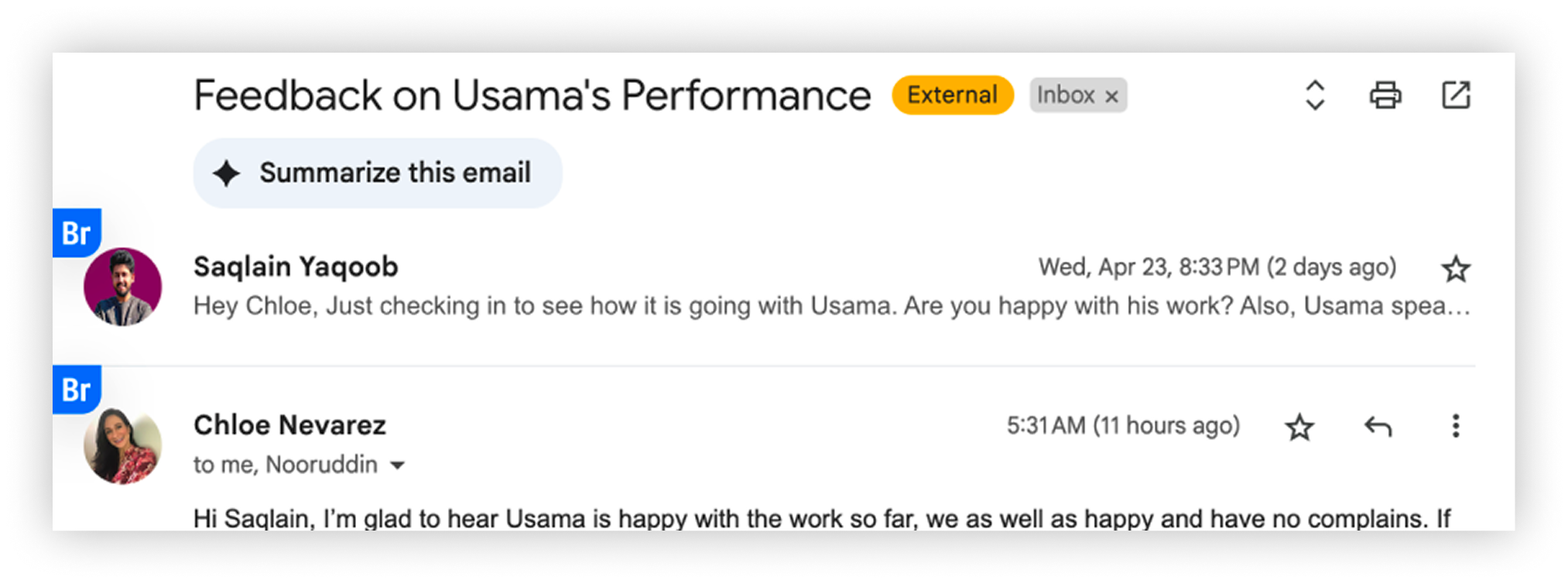Open more options menu for Chloe's message
This screenshot has height=584, width=1568.
pos(1455,426)
